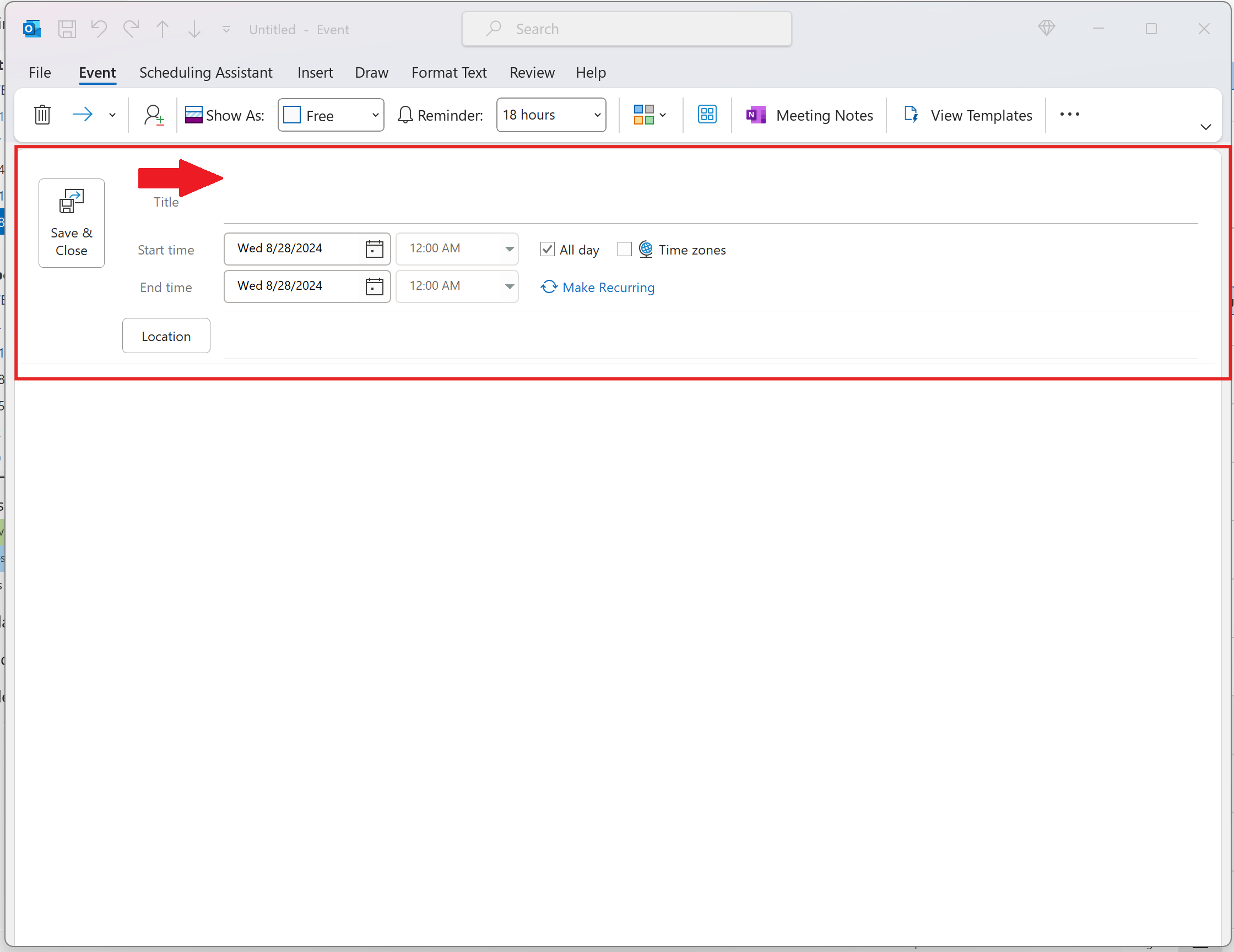
Task: Invite attendees using person-plus icon
Action: (x=154, y=115)
